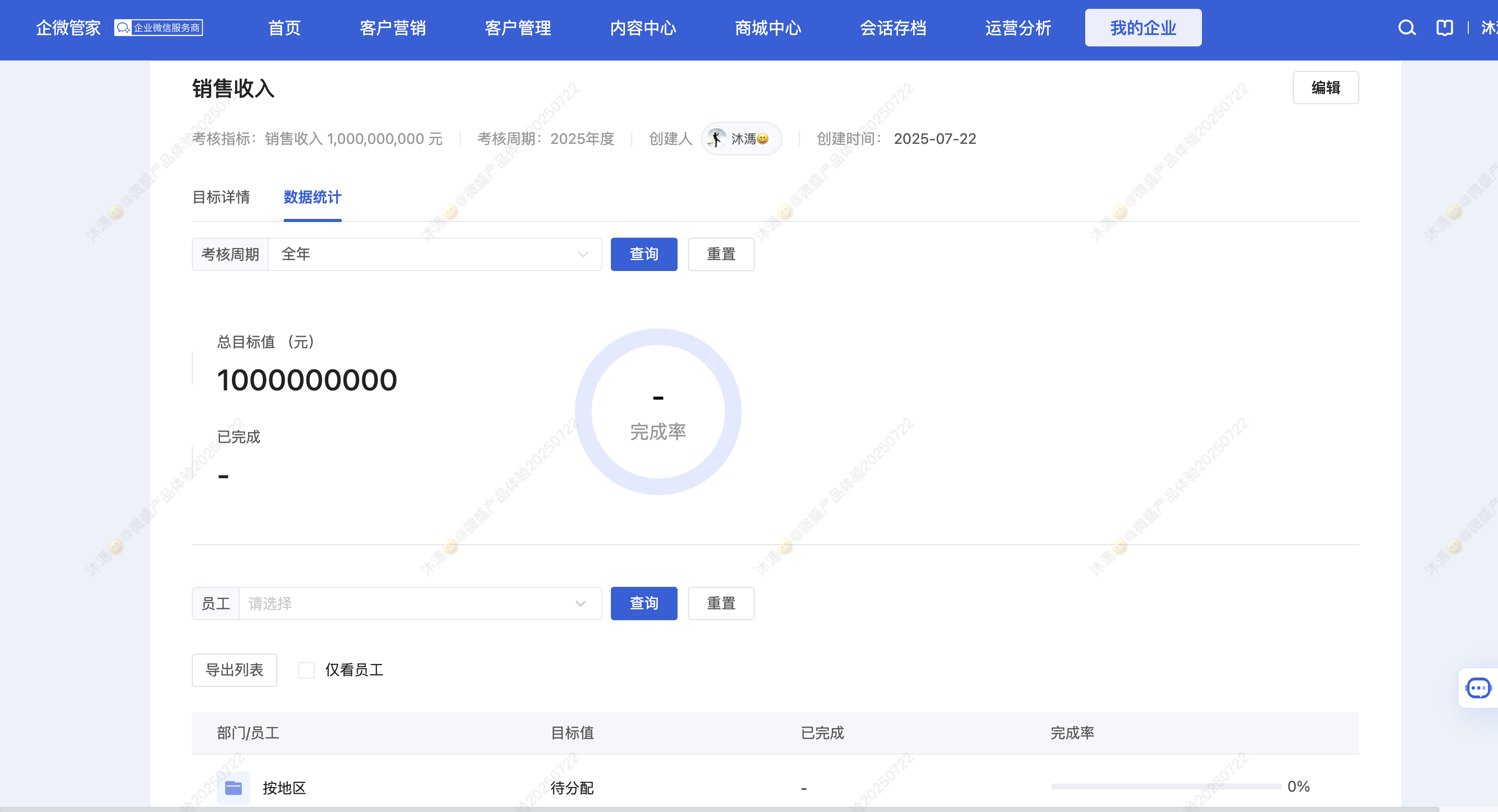Click the creator avatar 沐溤
The width and height of the screenshot is (1498, 812).
(717, 139)
